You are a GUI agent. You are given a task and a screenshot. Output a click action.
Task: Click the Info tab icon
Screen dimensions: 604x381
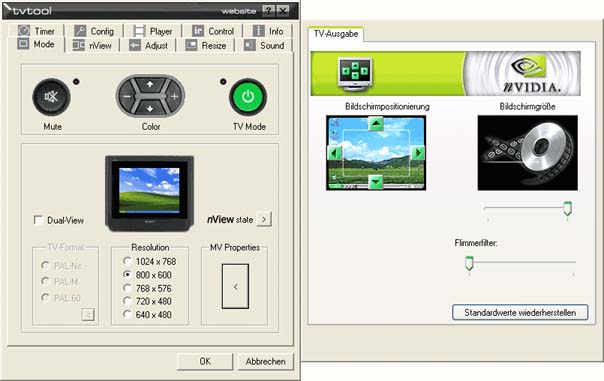(x=258, y=31)
